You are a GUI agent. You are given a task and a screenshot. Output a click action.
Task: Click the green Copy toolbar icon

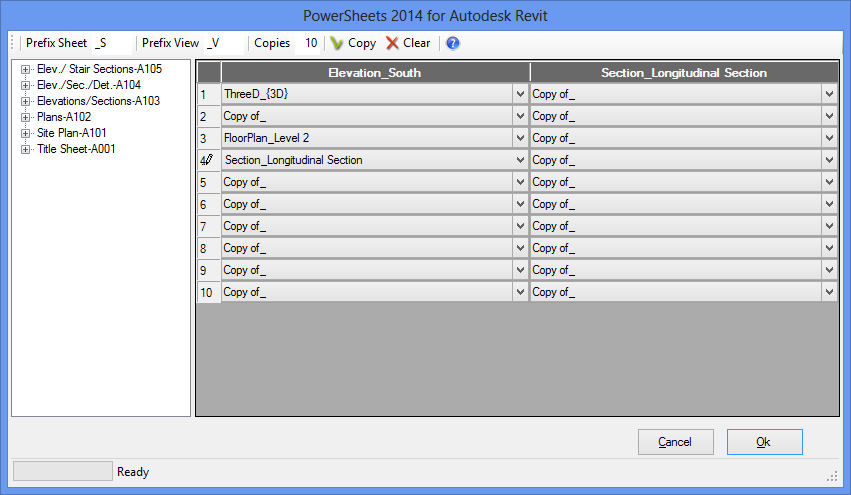click(x=337, y=43)
